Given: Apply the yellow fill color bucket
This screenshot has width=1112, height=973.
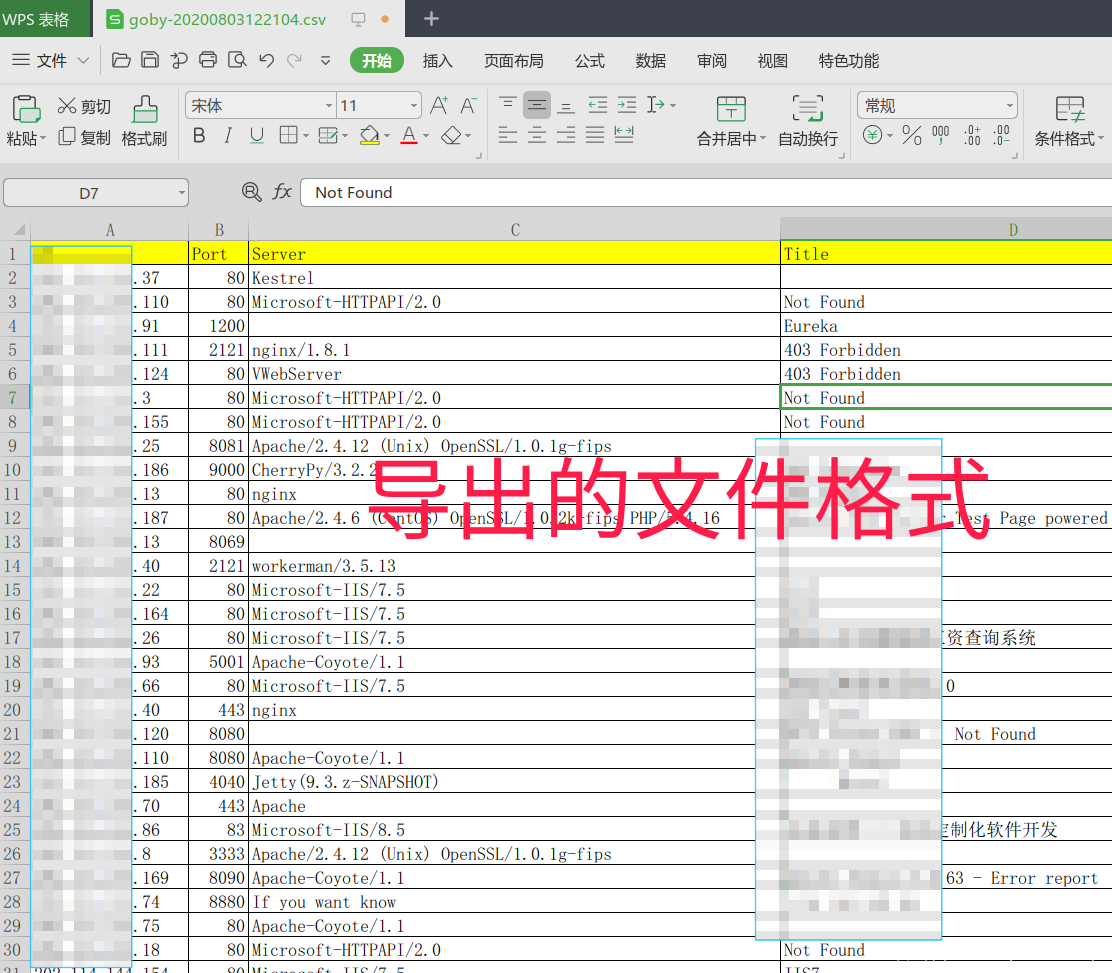Looking at the screenshot, I should 369,136.
